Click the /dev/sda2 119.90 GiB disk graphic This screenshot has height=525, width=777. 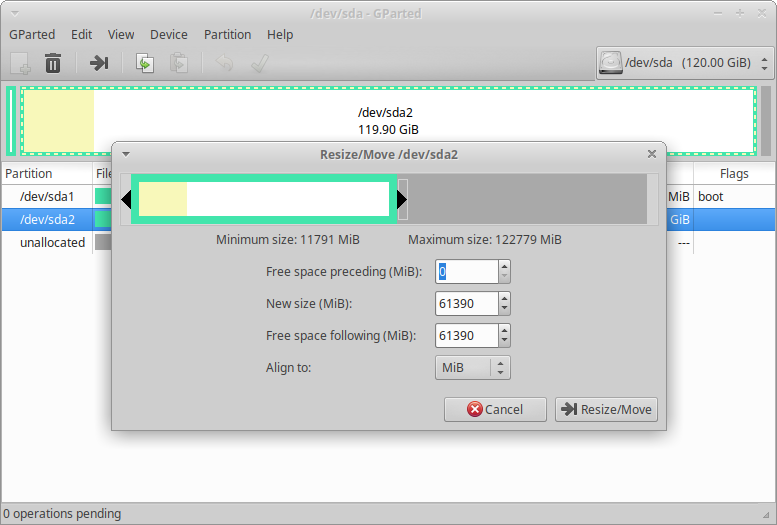point(388,121)
